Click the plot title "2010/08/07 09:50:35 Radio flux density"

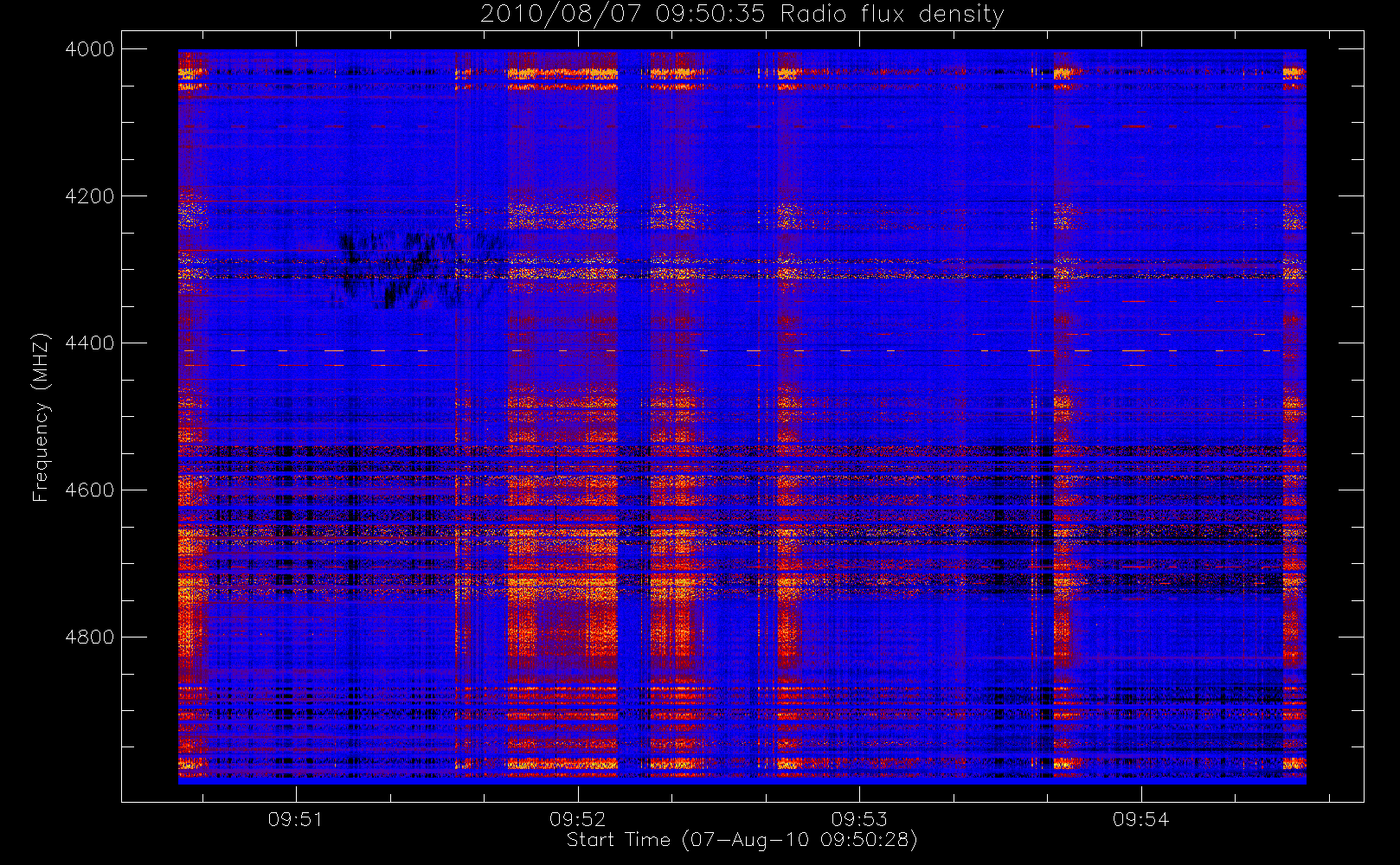[x=742, y=15]
